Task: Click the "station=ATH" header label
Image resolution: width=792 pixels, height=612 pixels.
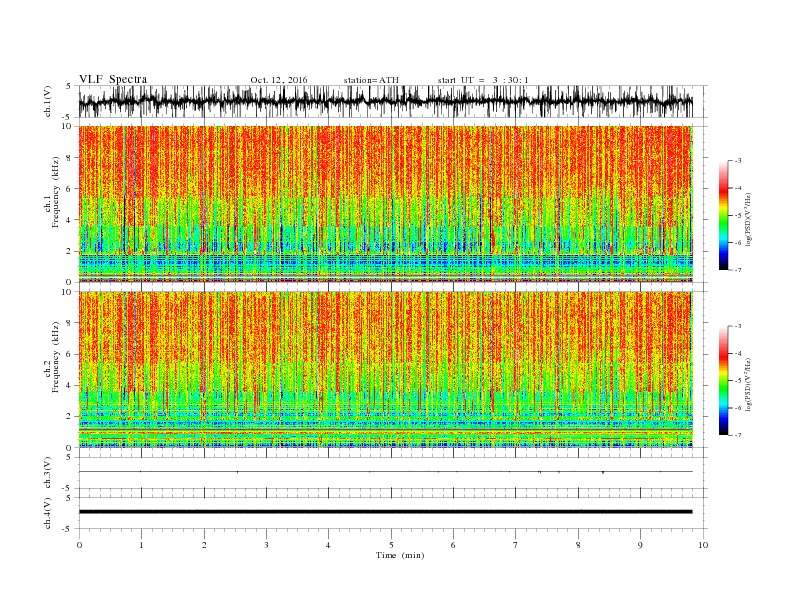Action: [x=371, y=80]
